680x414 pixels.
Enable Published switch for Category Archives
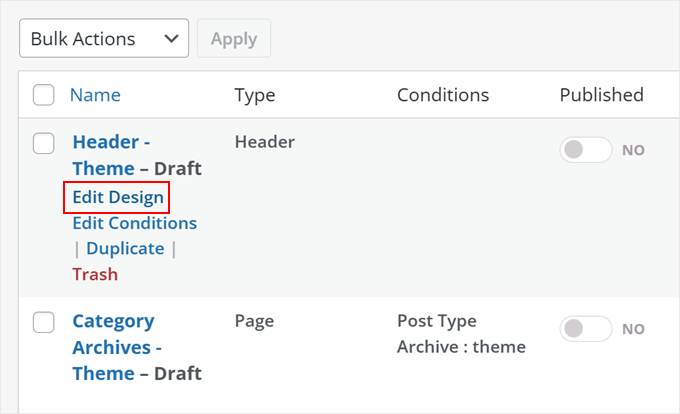pyautogui.click(x=586, y=328)
